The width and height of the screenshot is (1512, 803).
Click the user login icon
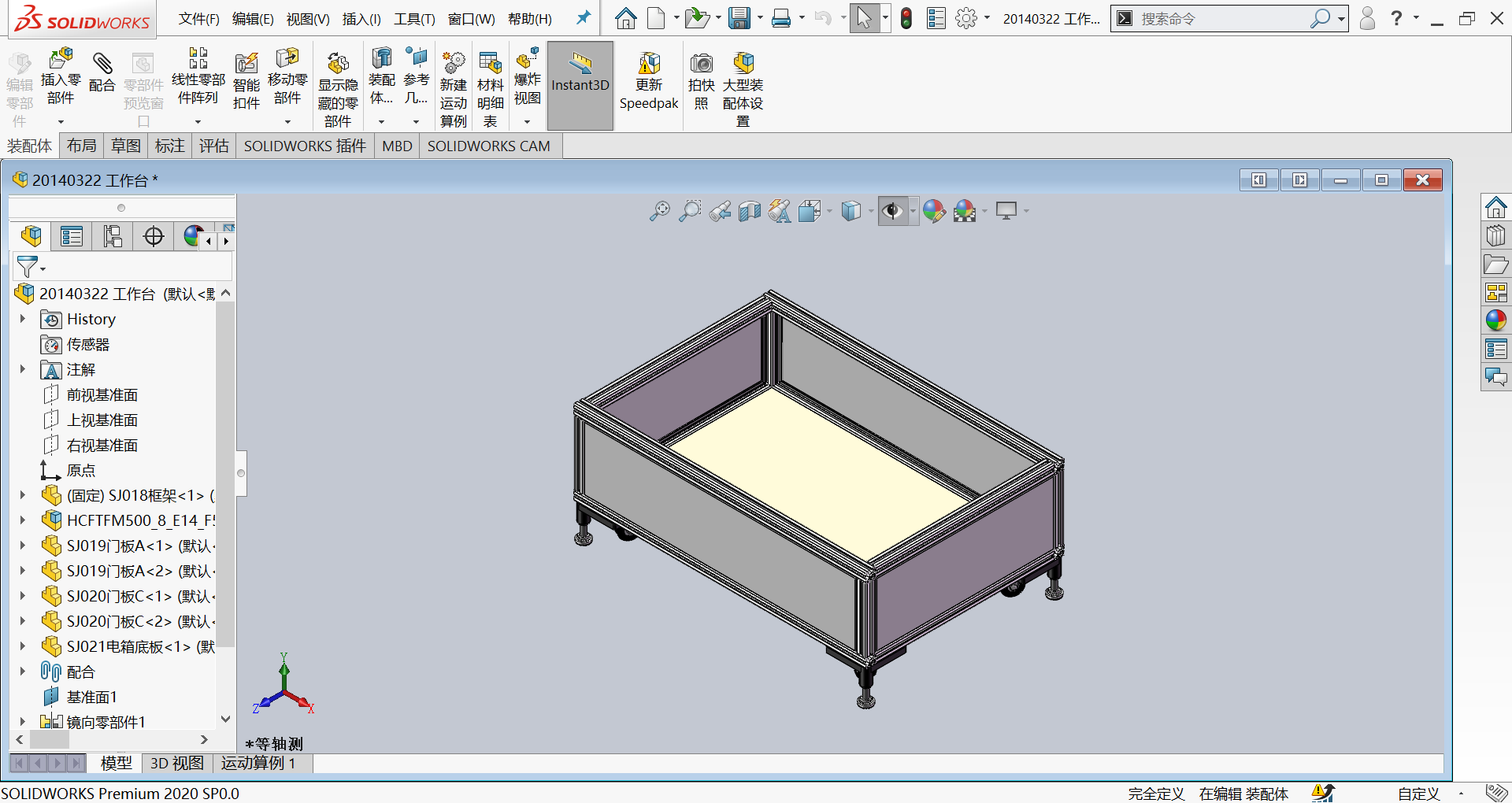[1367, 18]
